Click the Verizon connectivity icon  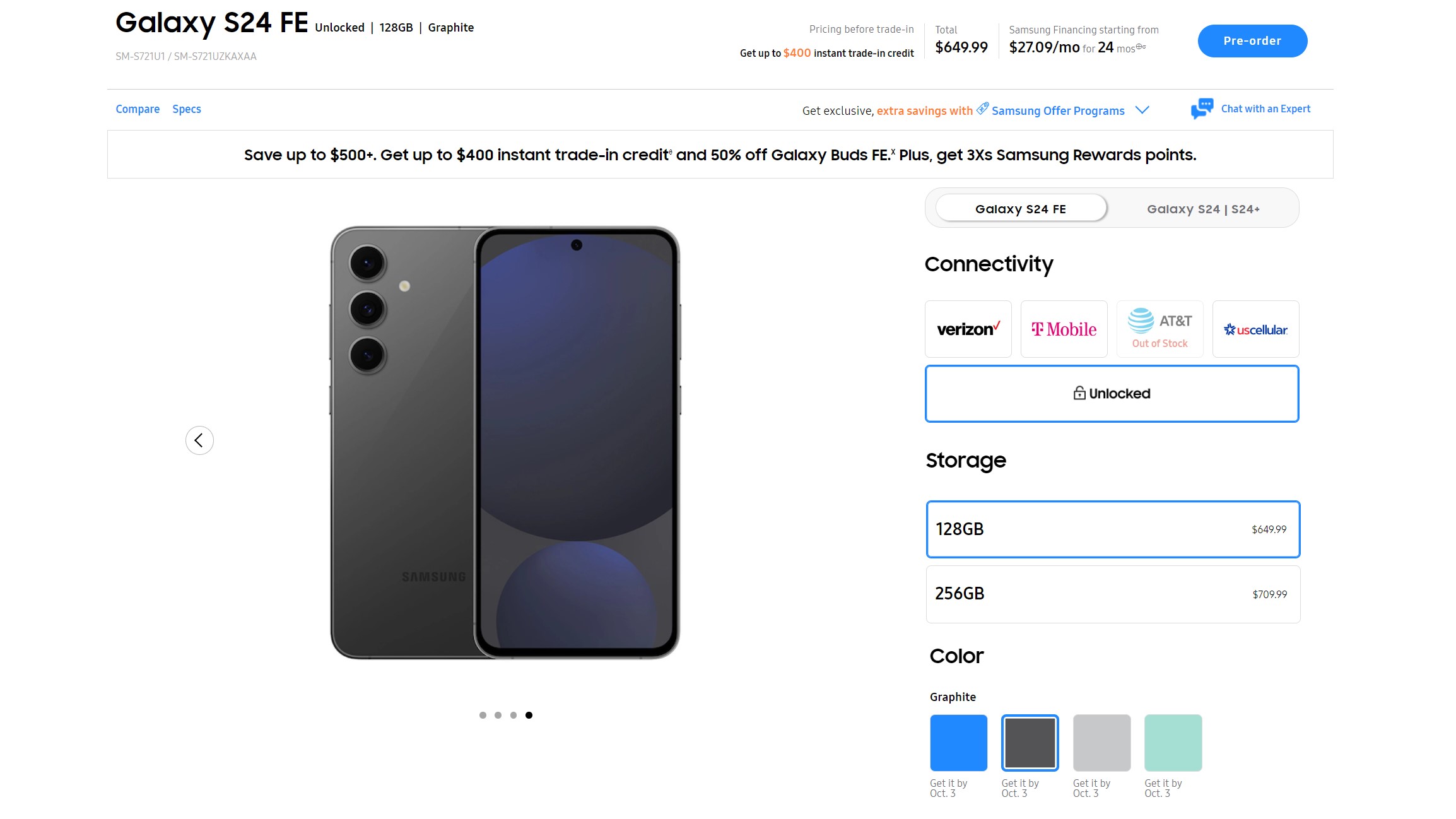tap(968, 329)
